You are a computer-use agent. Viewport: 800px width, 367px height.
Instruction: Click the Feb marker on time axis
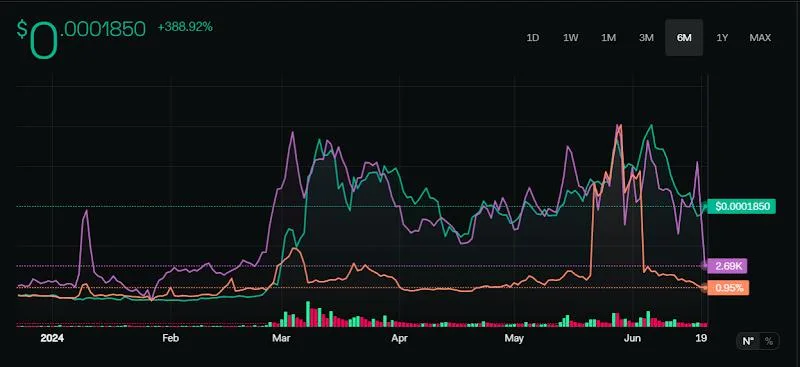tap(170, 338)
